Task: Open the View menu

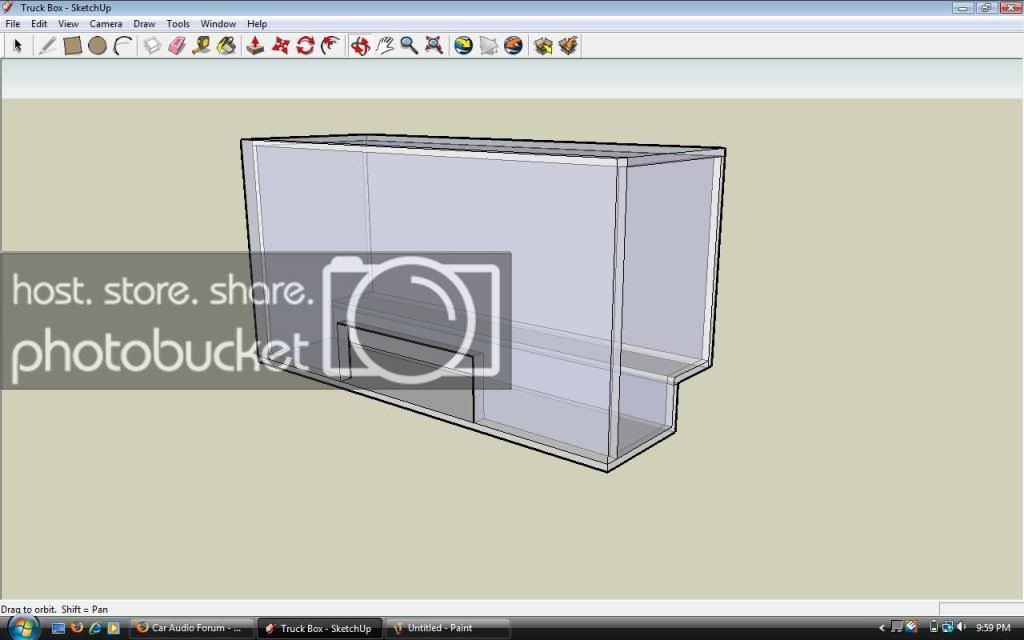Action: [x=68, y=24]
